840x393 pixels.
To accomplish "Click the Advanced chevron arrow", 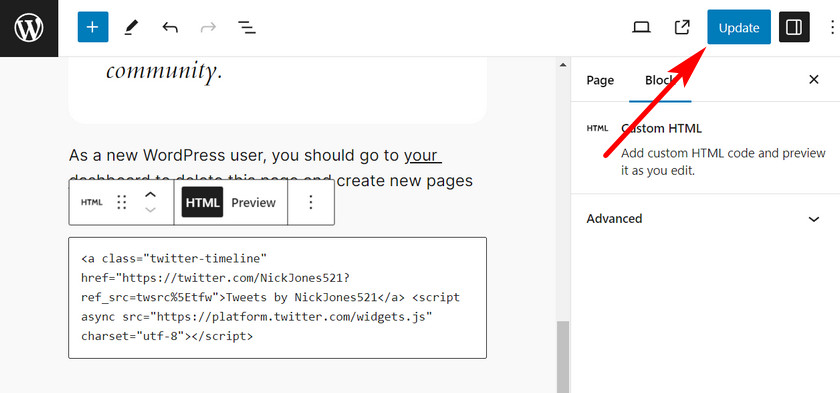I will click(x=814, y=219).
